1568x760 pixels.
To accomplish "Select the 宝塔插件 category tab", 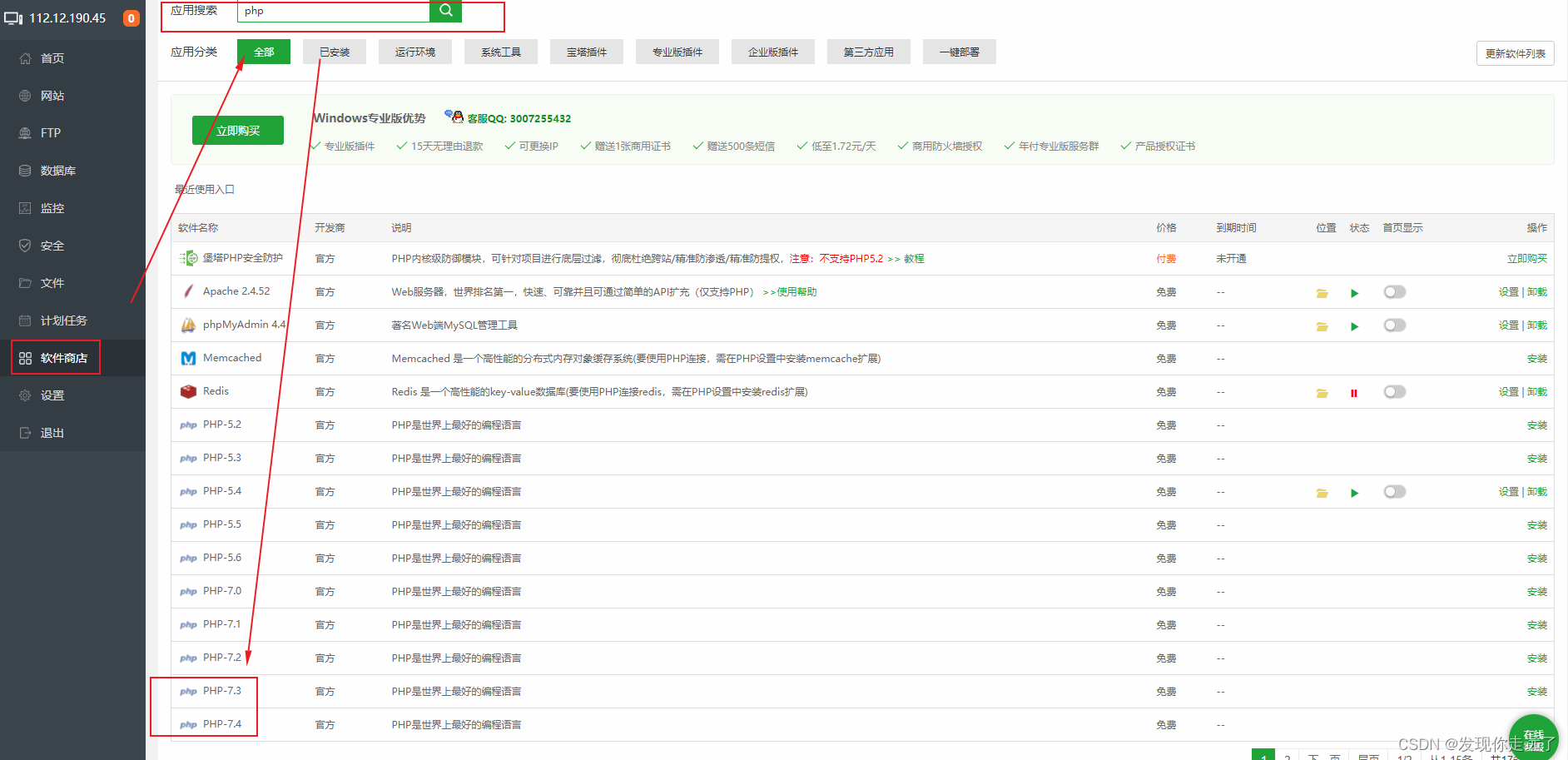I will [x=587, y=52].
